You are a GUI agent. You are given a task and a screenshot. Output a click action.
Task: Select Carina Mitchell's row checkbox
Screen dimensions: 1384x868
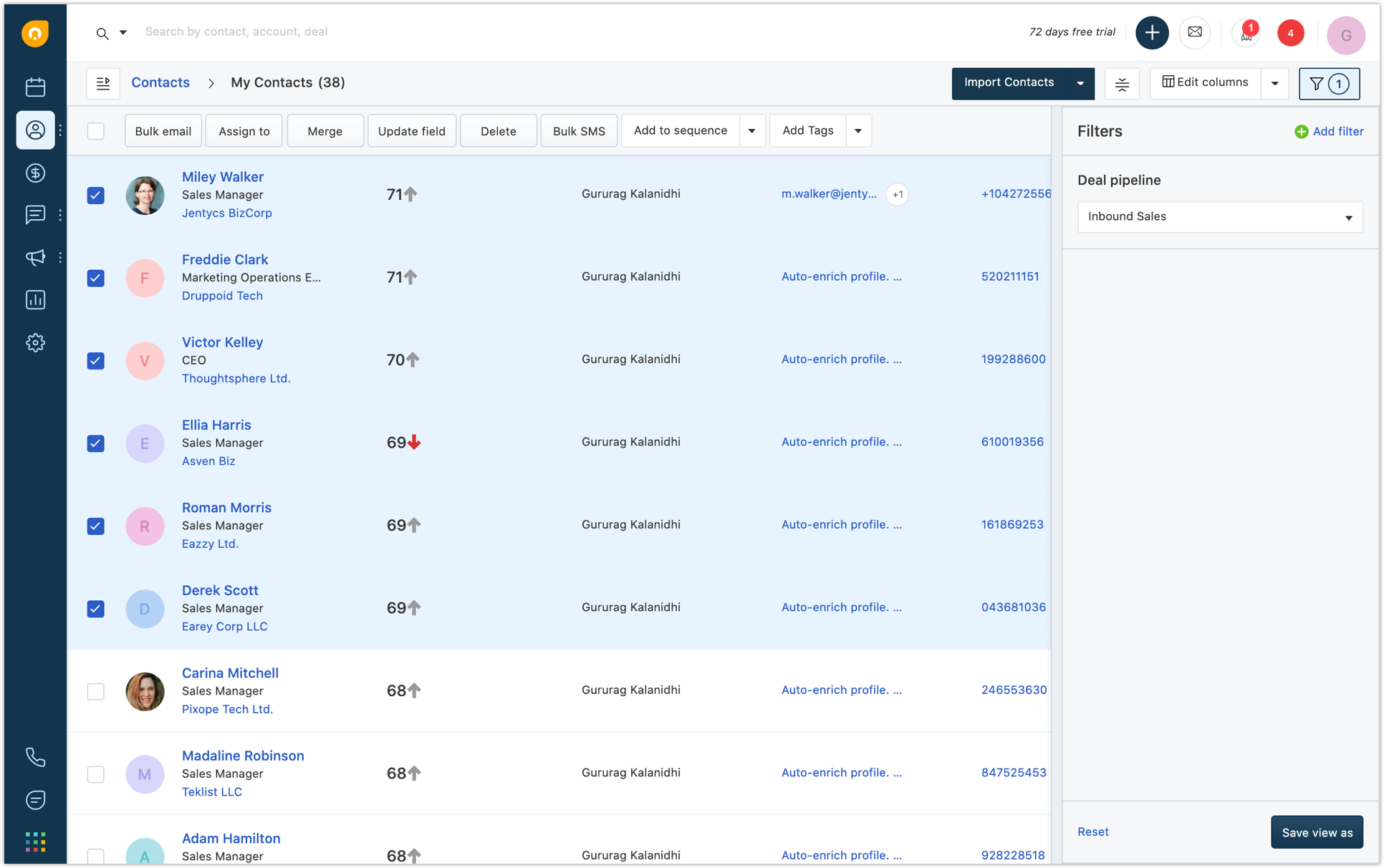point(95,692)
